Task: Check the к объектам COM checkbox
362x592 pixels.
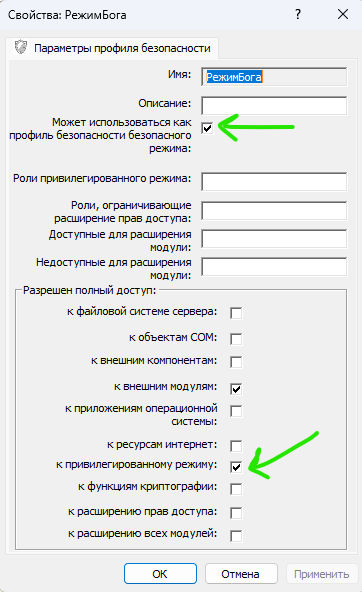Action: tap(236, 339)
